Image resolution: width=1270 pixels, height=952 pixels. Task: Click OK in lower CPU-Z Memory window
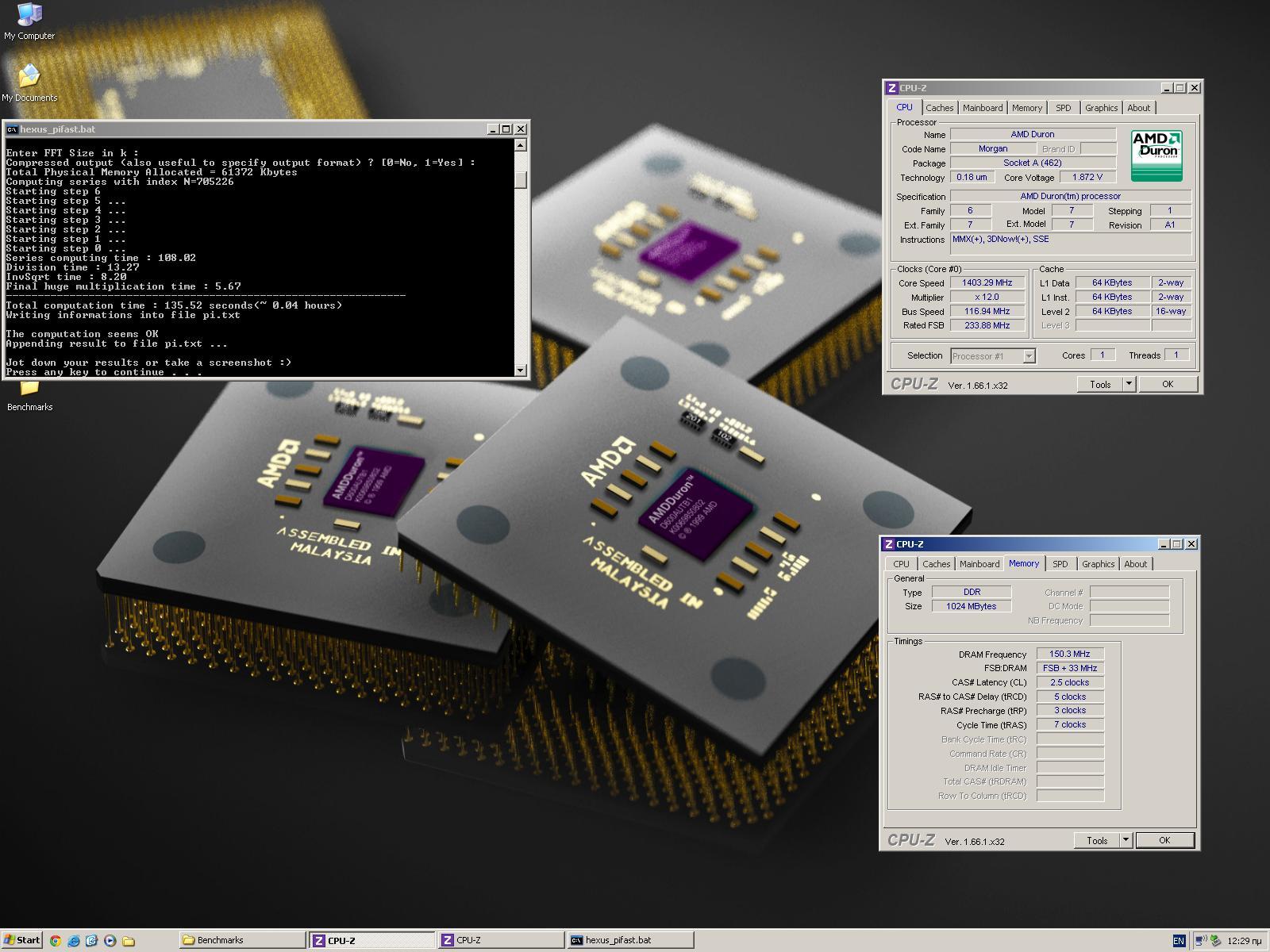point(1164,840)
